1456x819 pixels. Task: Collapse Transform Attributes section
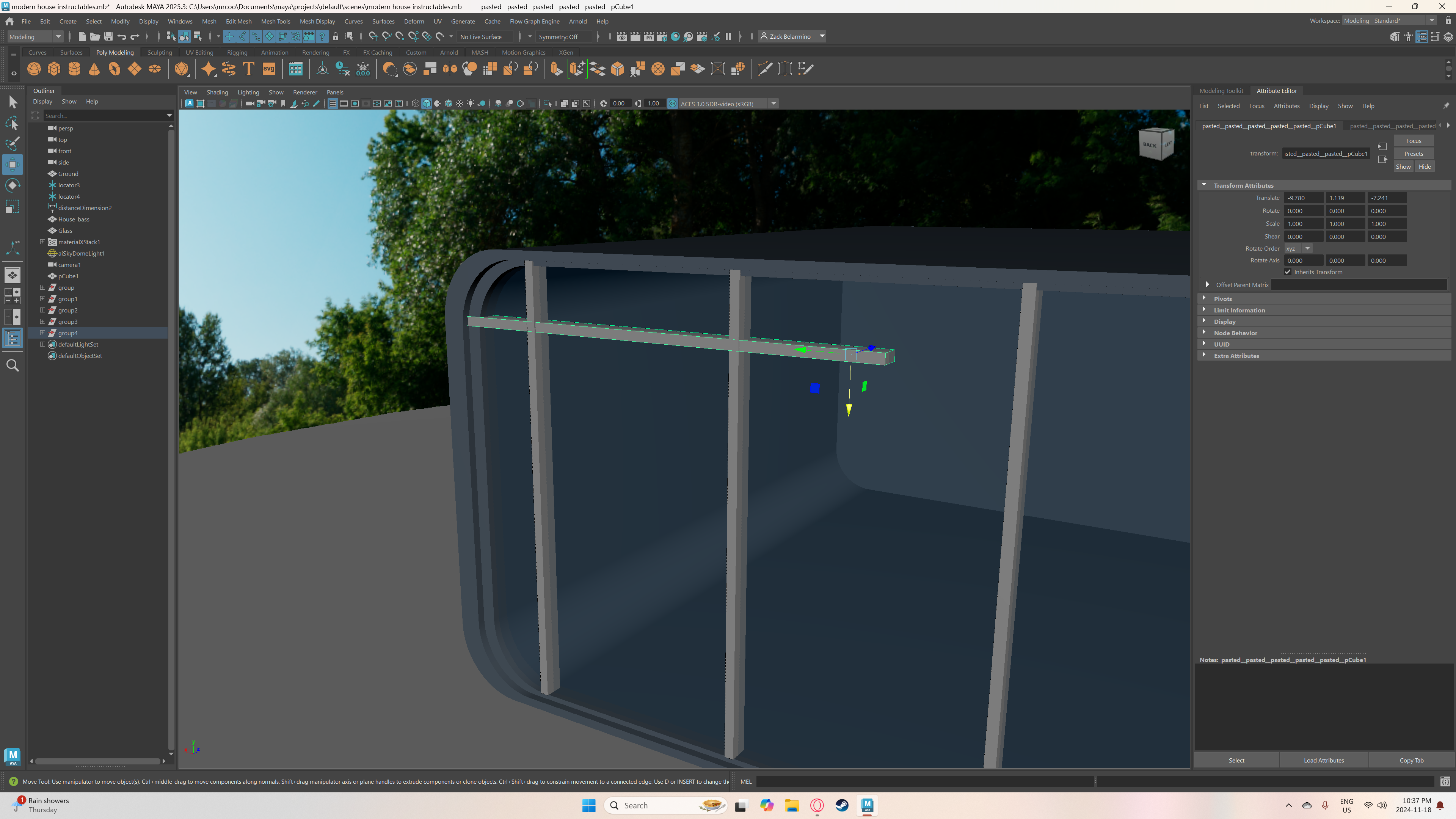point(1204,185)
